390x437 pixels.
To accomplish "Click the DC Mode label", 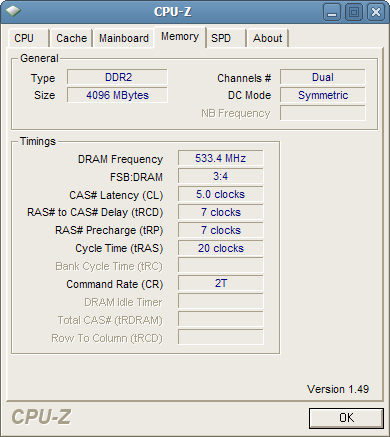I will tap(249, 95).
